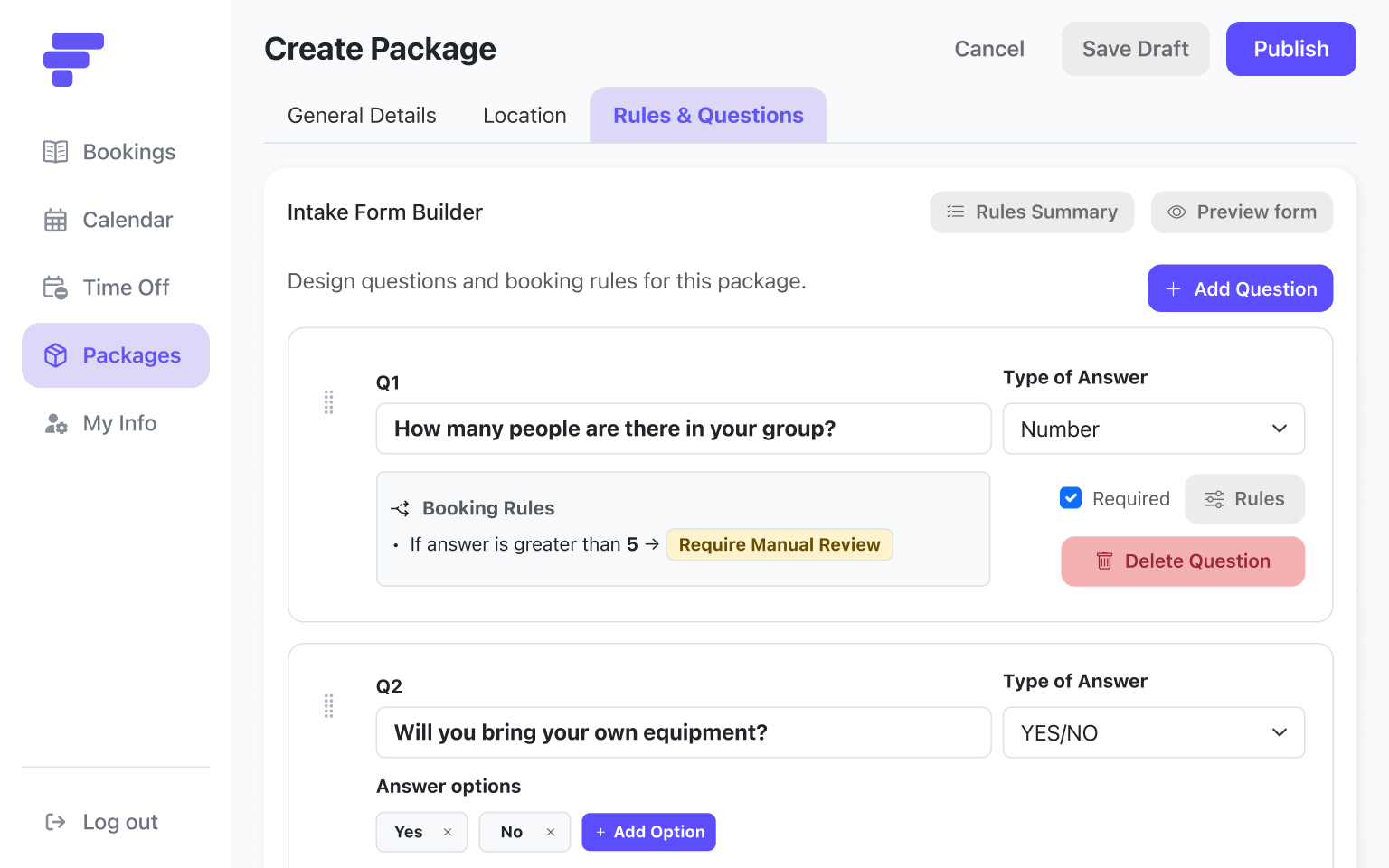1389x868 pixels.
Task: Click the Intake Form Builder title
Action: [x=385, y=212]
